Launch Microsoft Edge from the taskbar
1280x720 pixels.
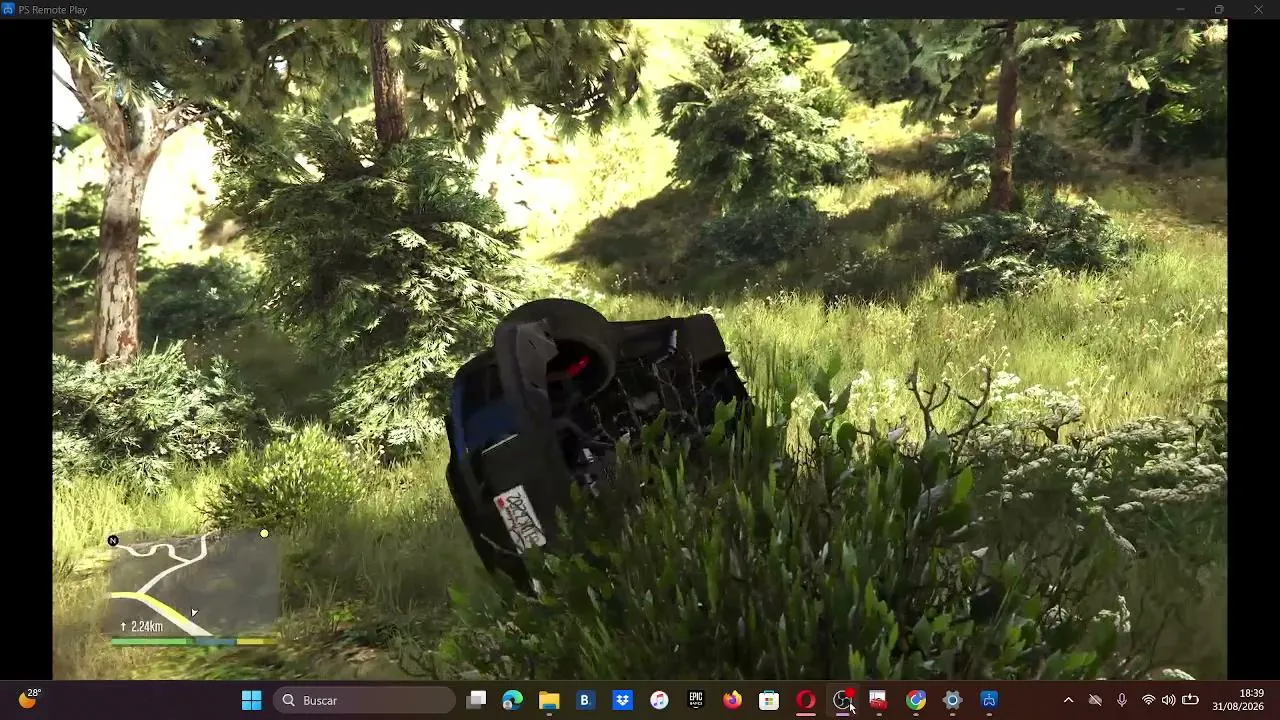tap(513, 700)
